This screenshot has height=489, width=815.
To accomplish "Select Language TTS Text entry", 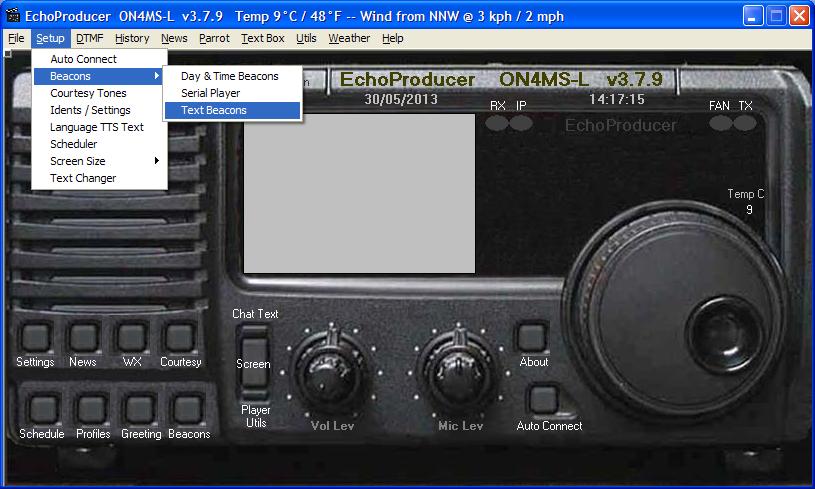I will point(100,127).
